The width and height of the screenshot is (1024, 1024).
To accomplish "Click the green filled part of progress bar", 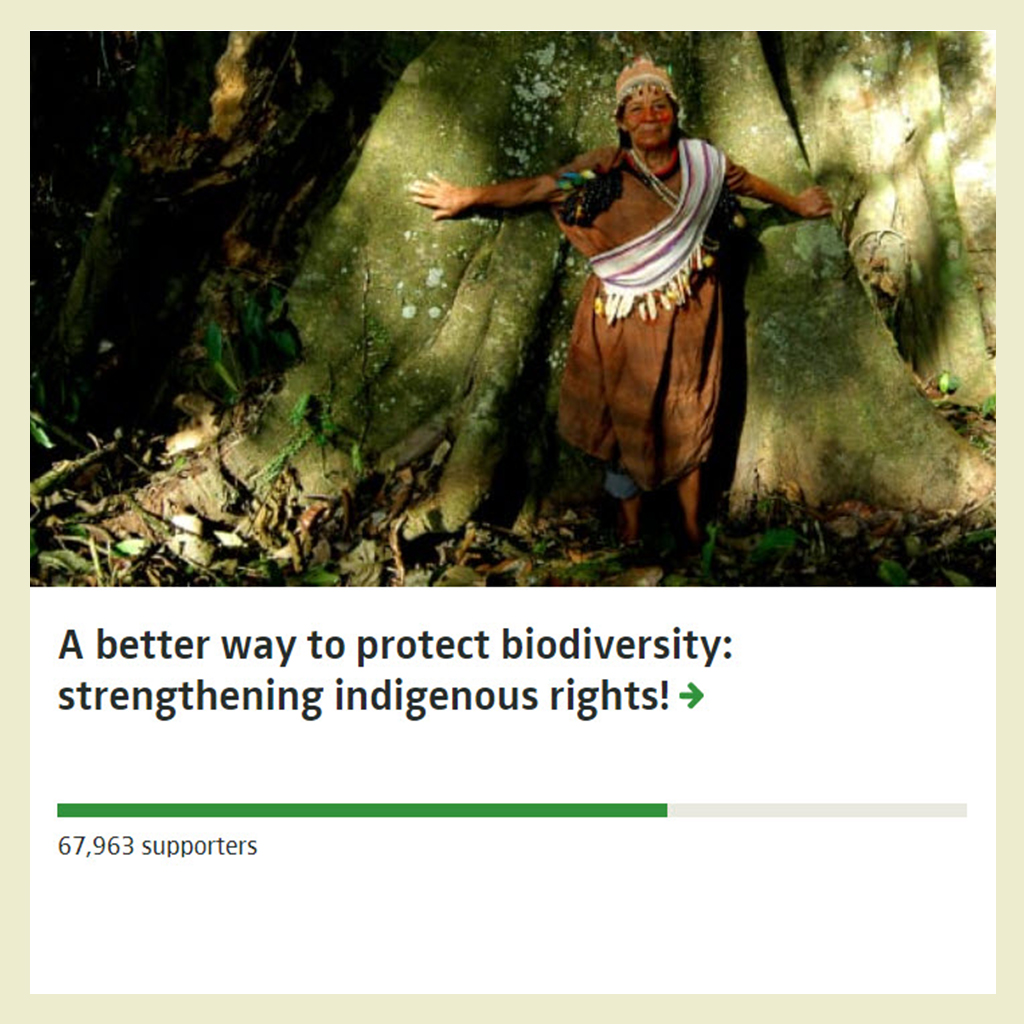I will (362, 810).
